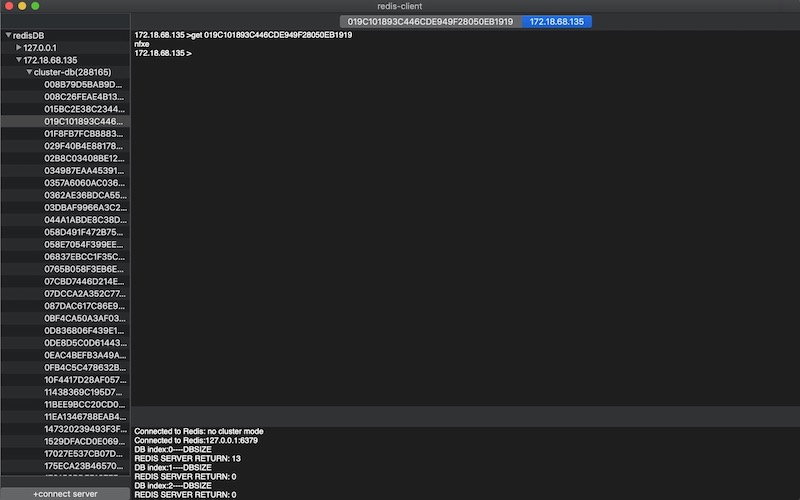Select key 008B79D5BAB9D in the tree
800x500 pixels.
[85, 84]
